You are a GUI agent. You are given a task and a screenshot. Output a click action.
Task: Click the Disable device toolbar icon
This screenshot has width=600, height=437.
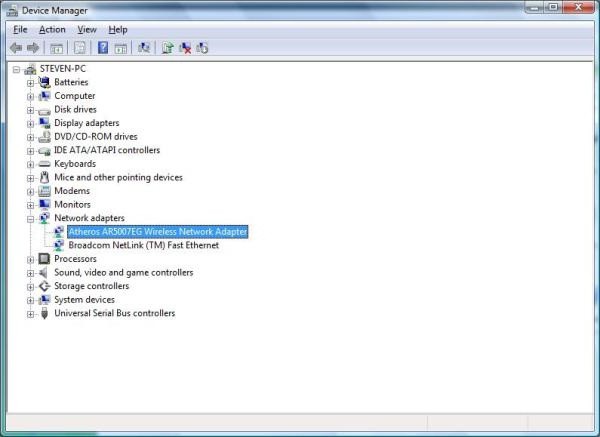click(x=202, y=47)
